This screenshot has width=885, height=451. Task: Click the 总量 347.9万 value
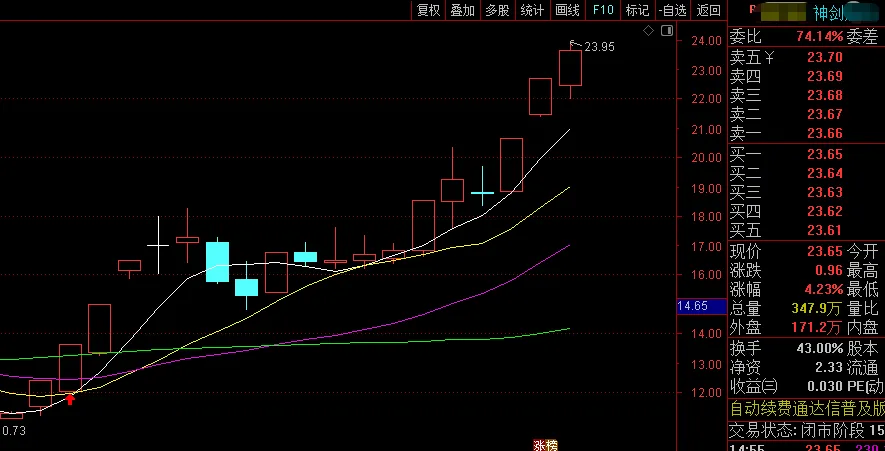click(x=817, y=308)
